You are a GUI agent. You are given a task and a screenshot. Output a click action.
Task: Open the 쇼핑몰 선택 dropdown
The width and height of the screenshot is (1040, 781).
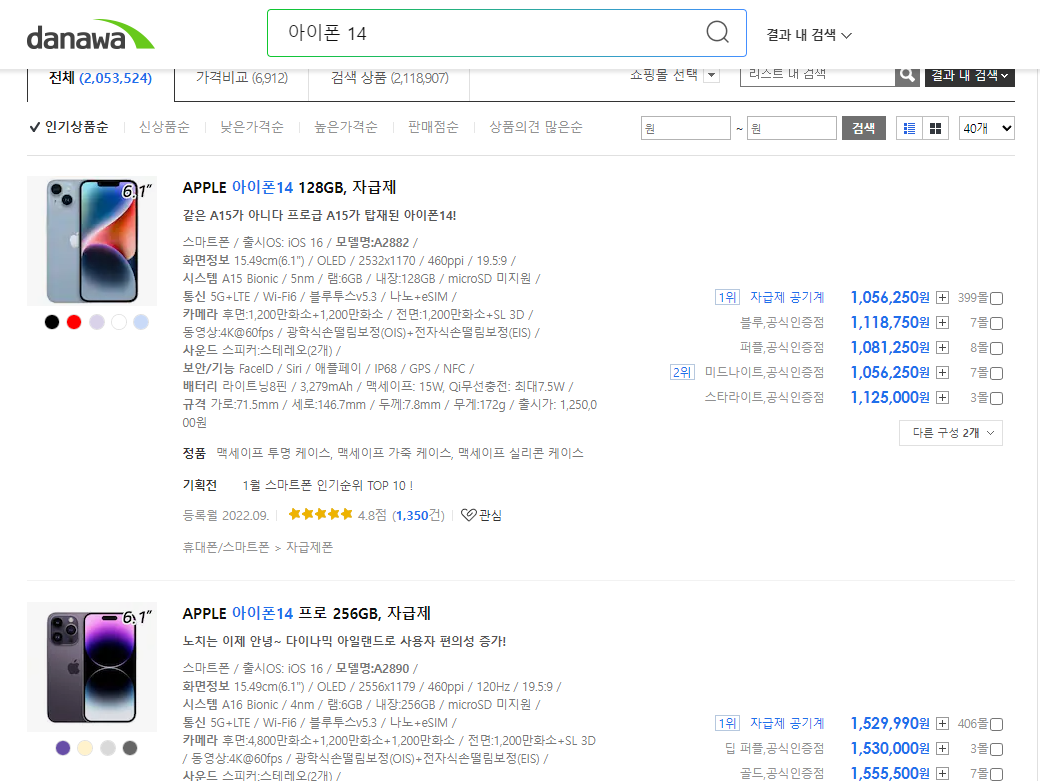coord(712,75)
